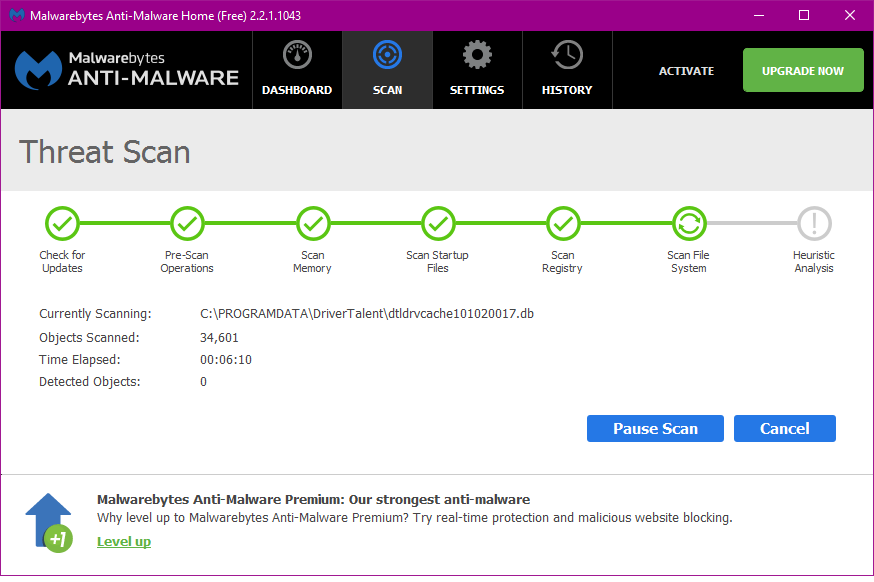The width and height of the screenshot is (874, 582).
Task: Click the UPGRADE NOW button
Action: (803, 70)
